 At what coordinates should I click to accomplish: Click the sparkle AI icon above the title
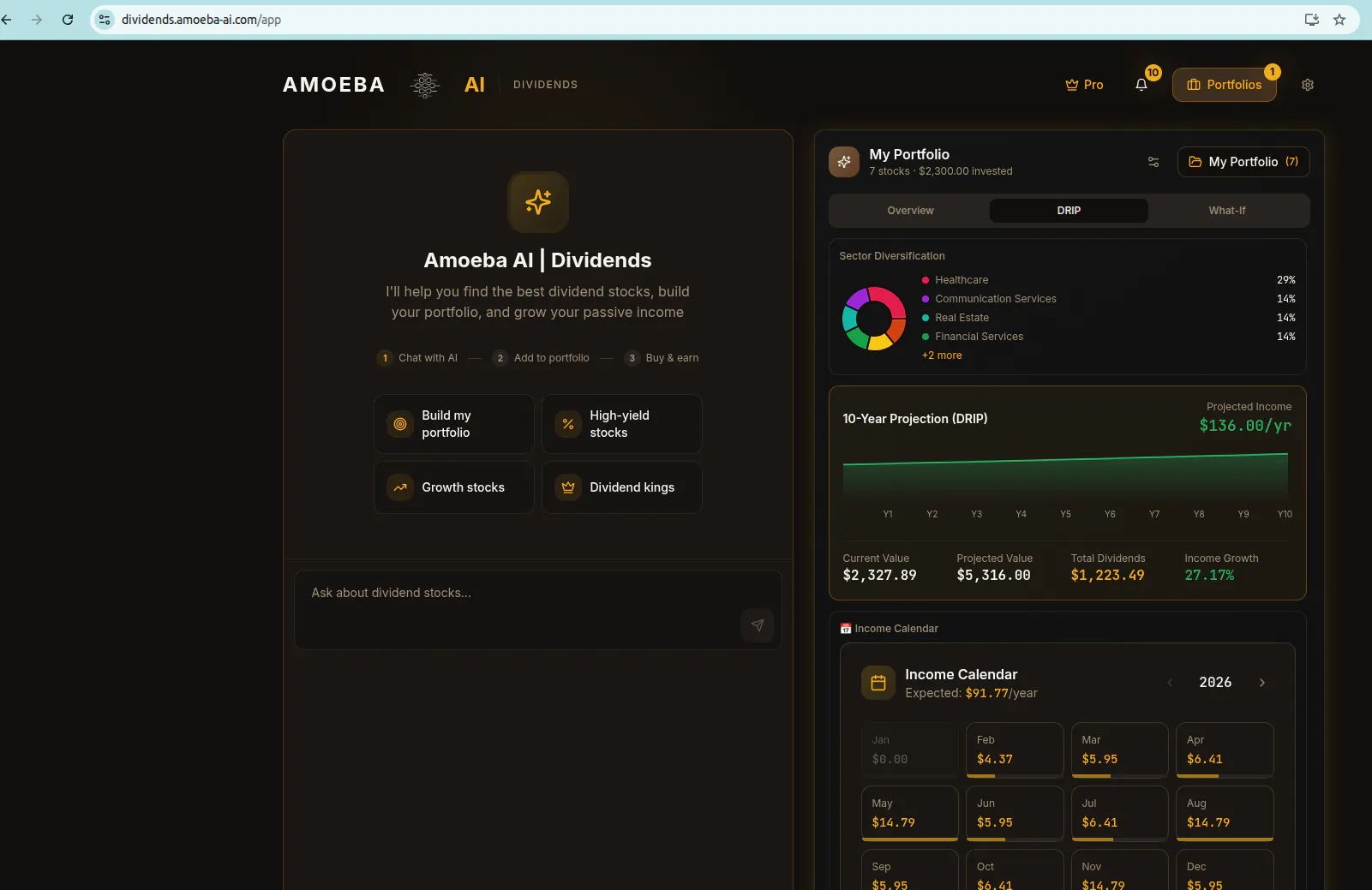[x=538, y=202]
